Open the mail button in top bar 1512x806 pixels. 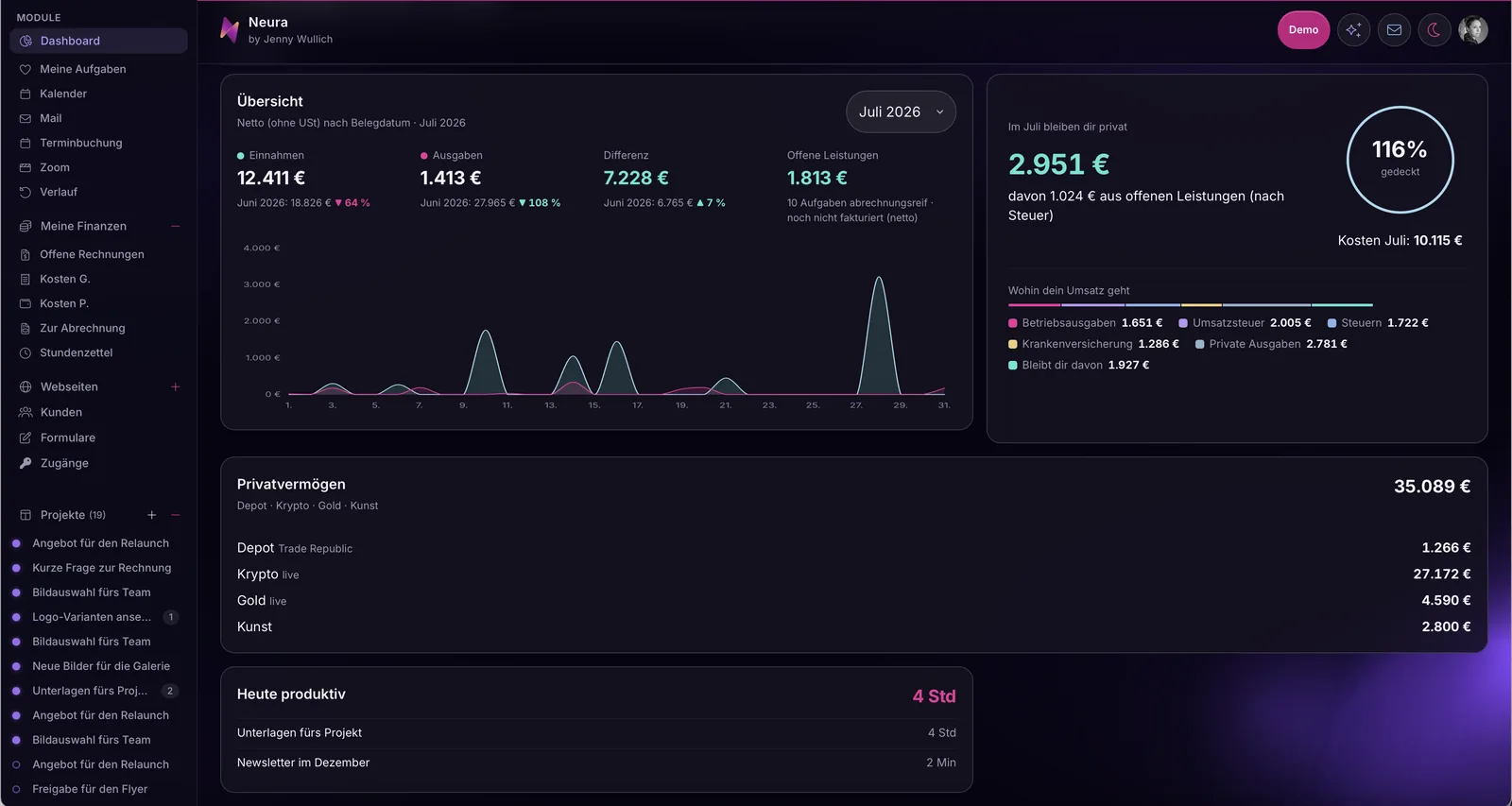pyautogui.click(x=1394, y=30)
